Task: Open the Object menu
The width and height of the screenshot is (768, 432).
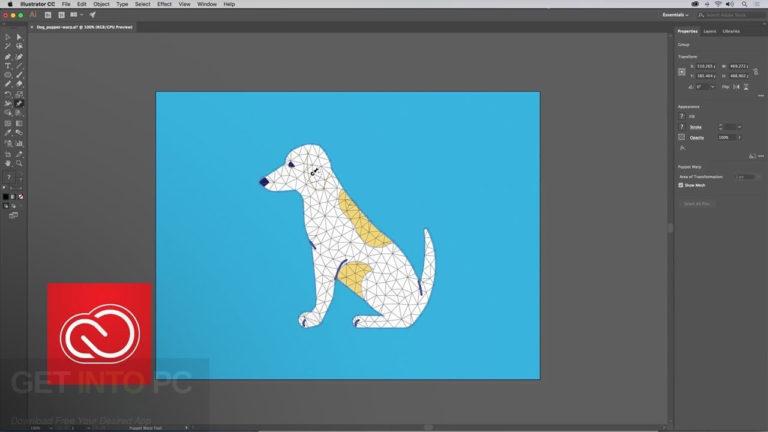Action: point(101,4)
